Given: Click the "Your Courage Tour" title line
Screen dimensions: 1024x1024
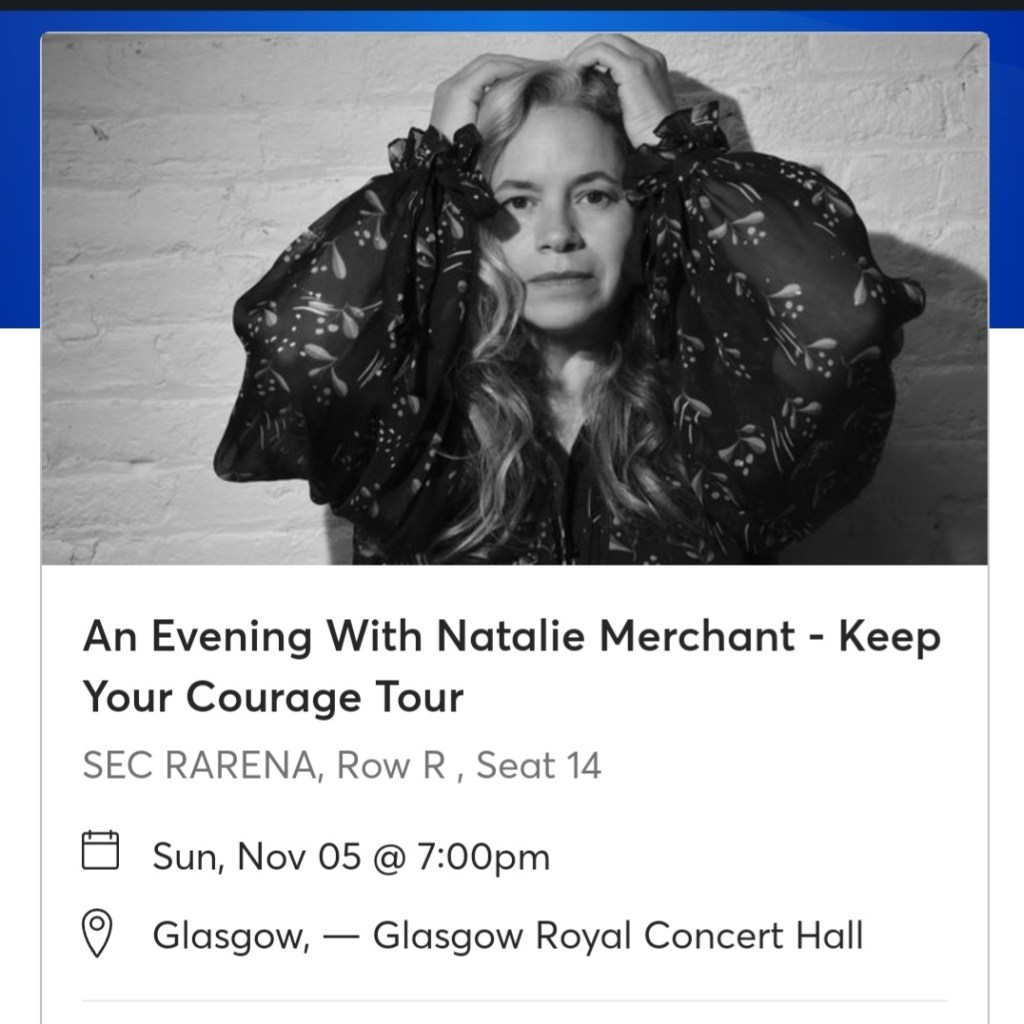Looking at the screenshot, I should click(x=273, y=697).
